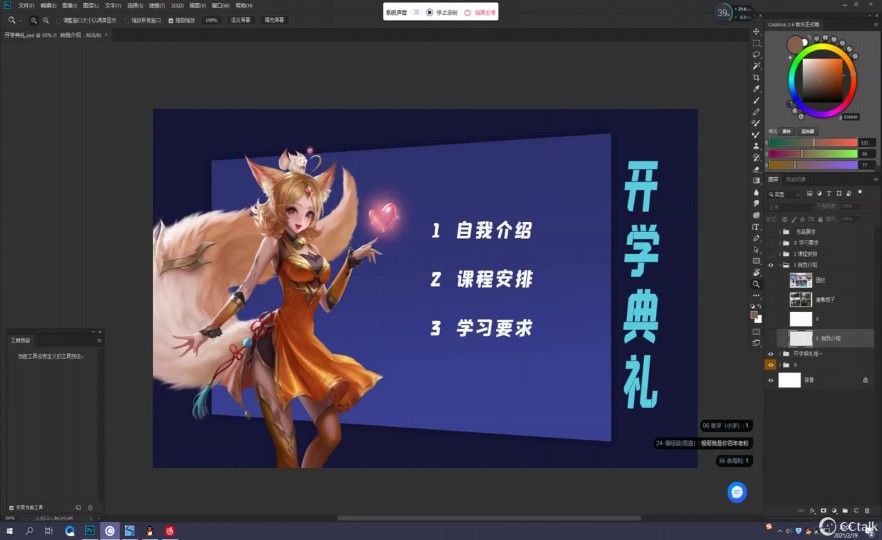Select the Horizontal Type tool
This screenshot has width=882, height=540.
(x=756, y=227)
